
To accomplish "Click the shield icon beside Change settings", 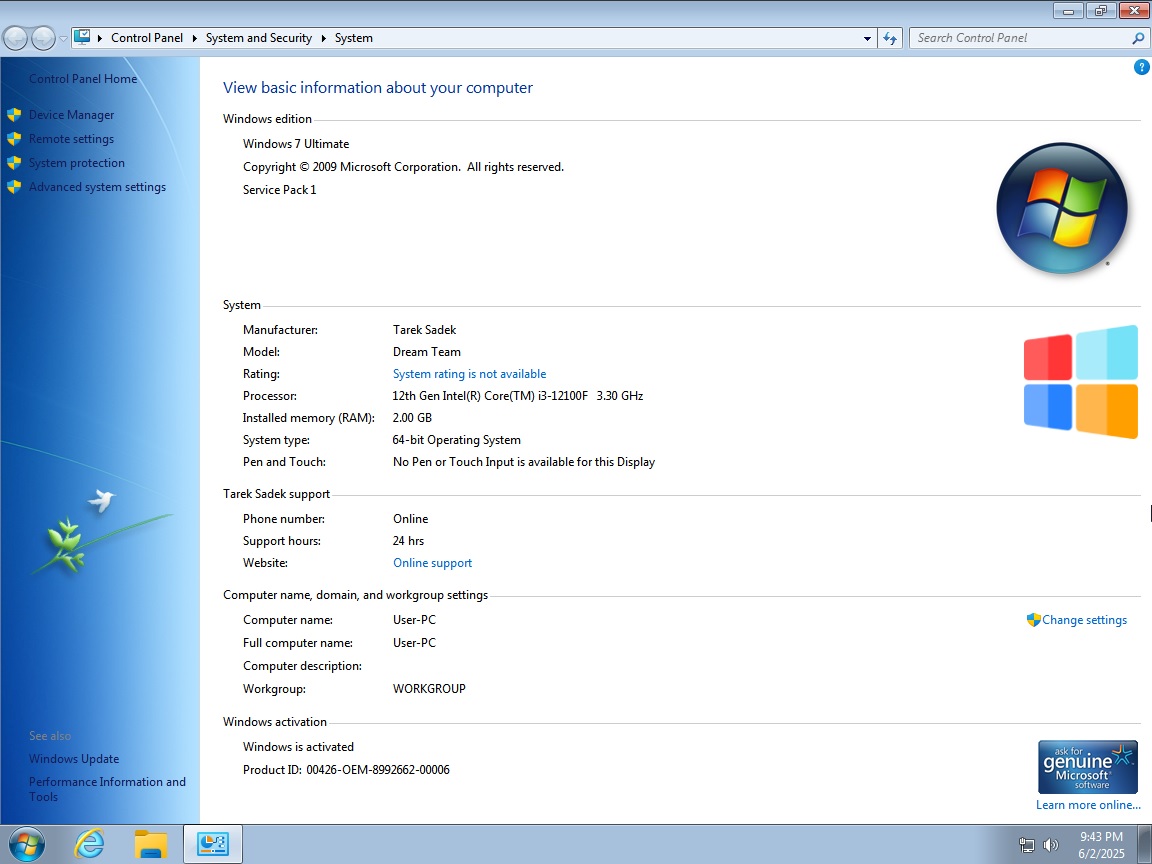I will coord(1033,620).
